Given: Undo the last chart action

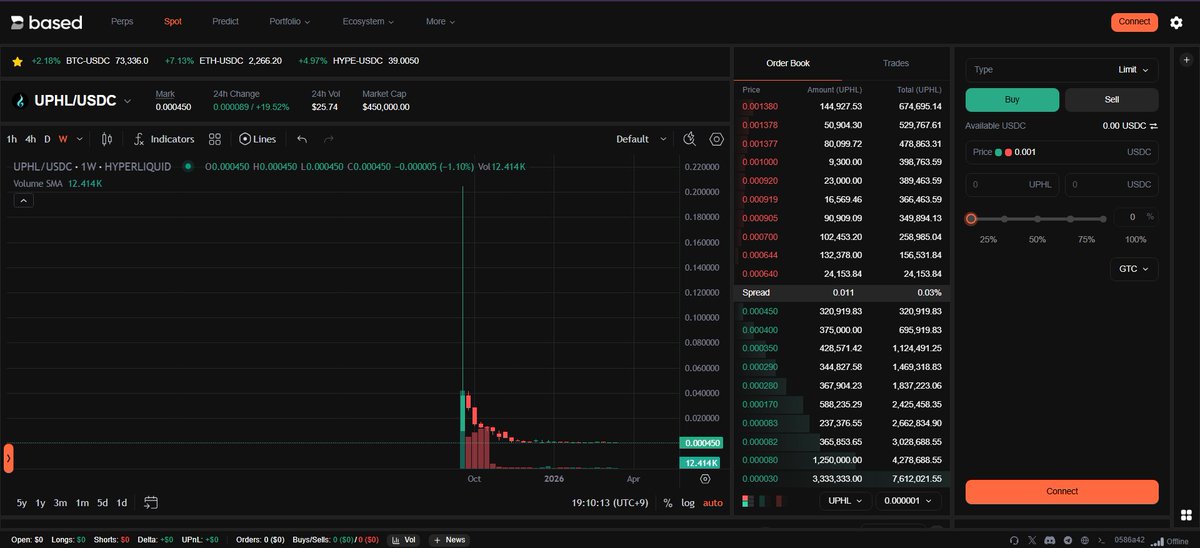Looking at the screenshot, I should click(302, 139).
